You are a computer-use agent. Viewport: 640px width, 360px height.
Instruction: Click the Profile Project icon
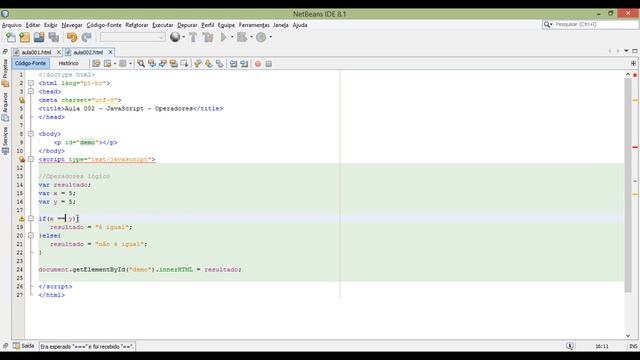coord(261,38)
